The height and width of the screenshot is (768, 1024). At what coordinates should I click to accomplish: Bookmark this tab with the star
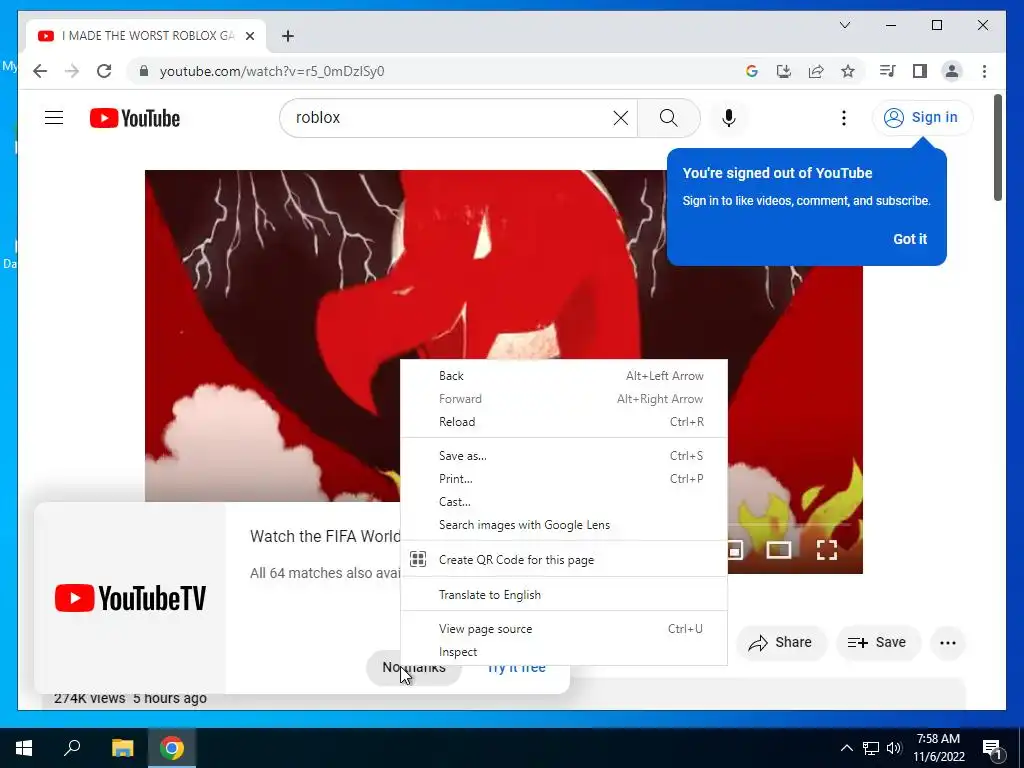tap(848, 71)
